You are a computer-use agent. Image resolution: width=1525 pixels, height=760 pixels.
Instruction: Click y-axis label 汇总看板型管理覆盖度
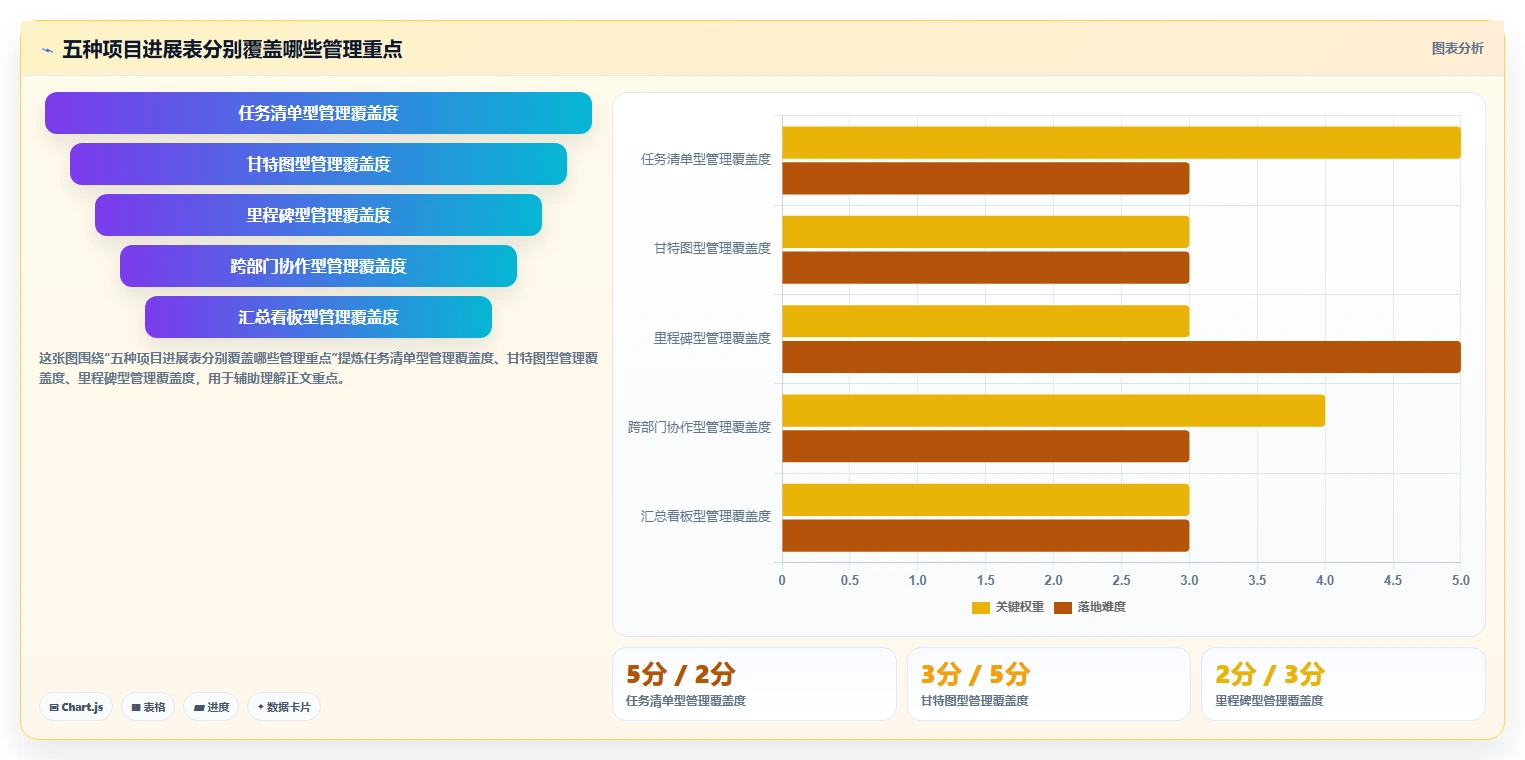pos(706,516)
